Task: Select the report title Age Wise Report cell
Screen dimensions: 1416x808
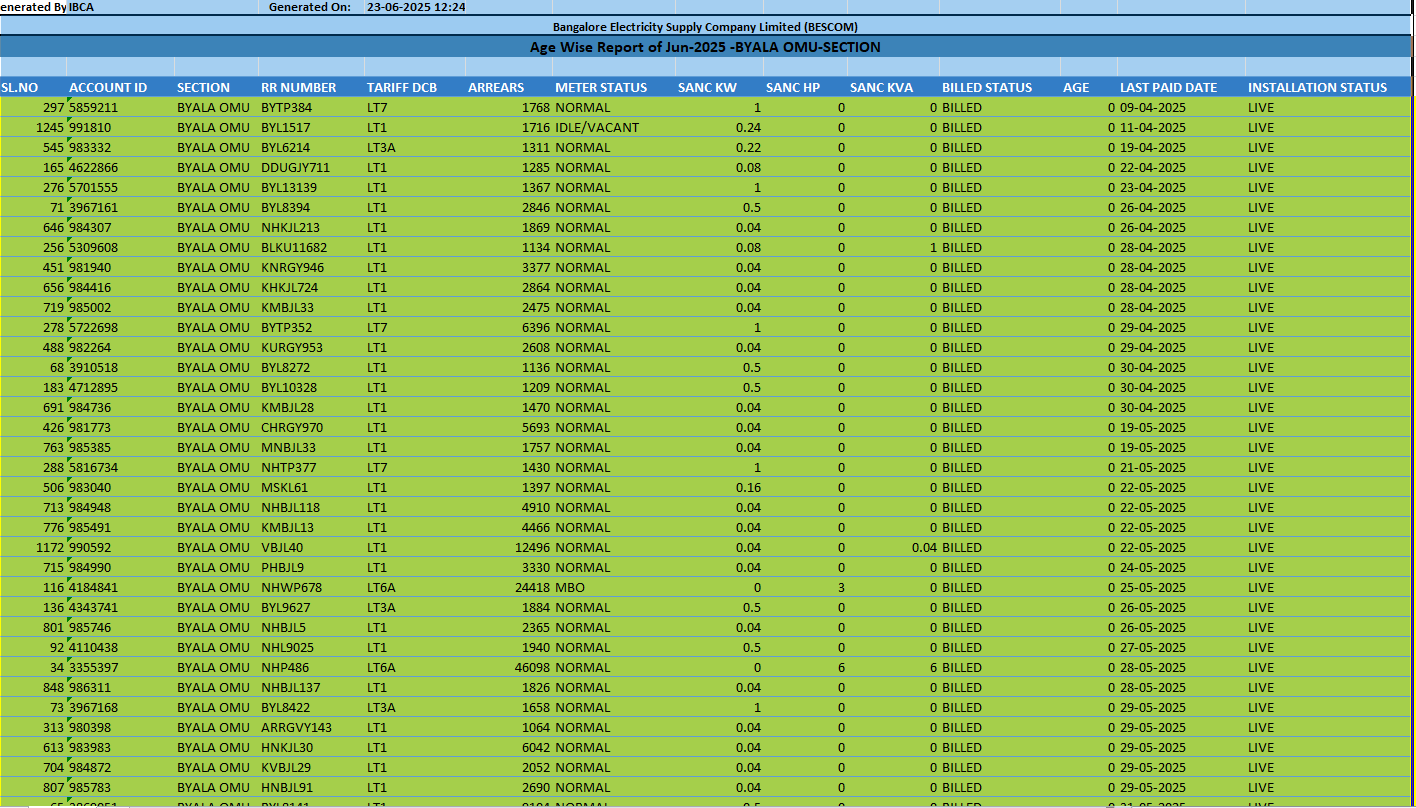Action: coord(705,47)
